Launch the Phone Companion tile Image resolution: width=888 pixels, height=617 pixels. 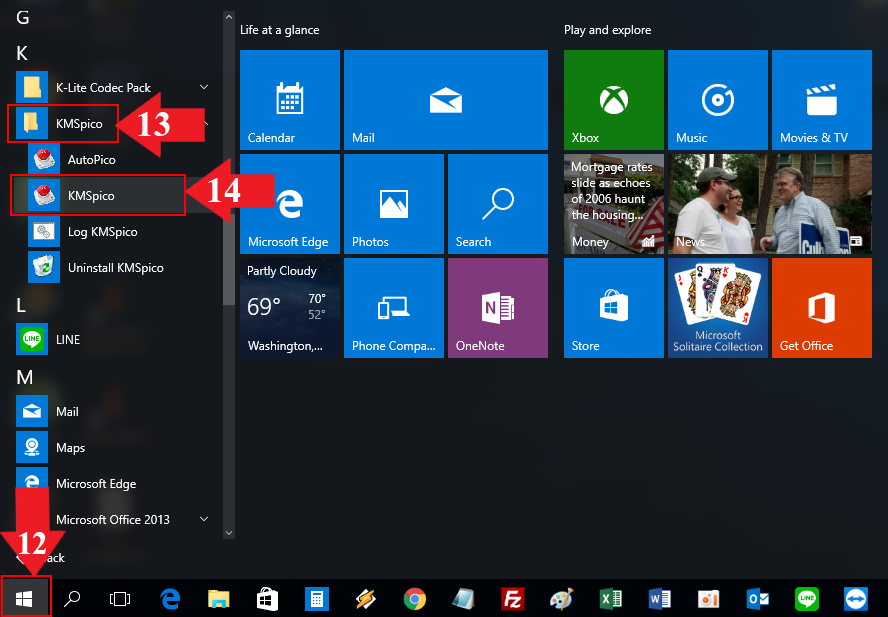pos(394,308)
